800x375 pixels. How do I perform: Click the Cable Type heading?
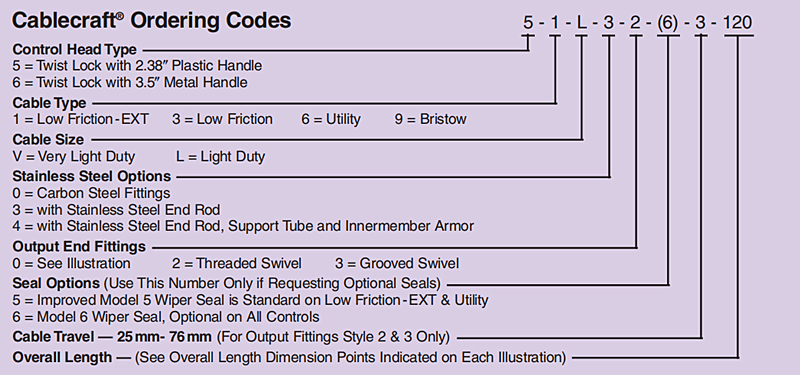[49, 103]
